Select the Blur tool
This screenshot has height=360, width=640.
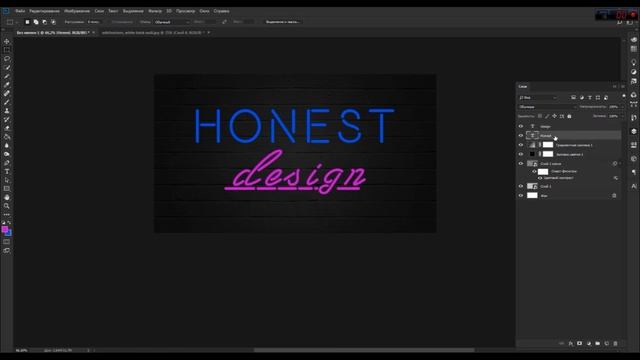tap(7, 145)
